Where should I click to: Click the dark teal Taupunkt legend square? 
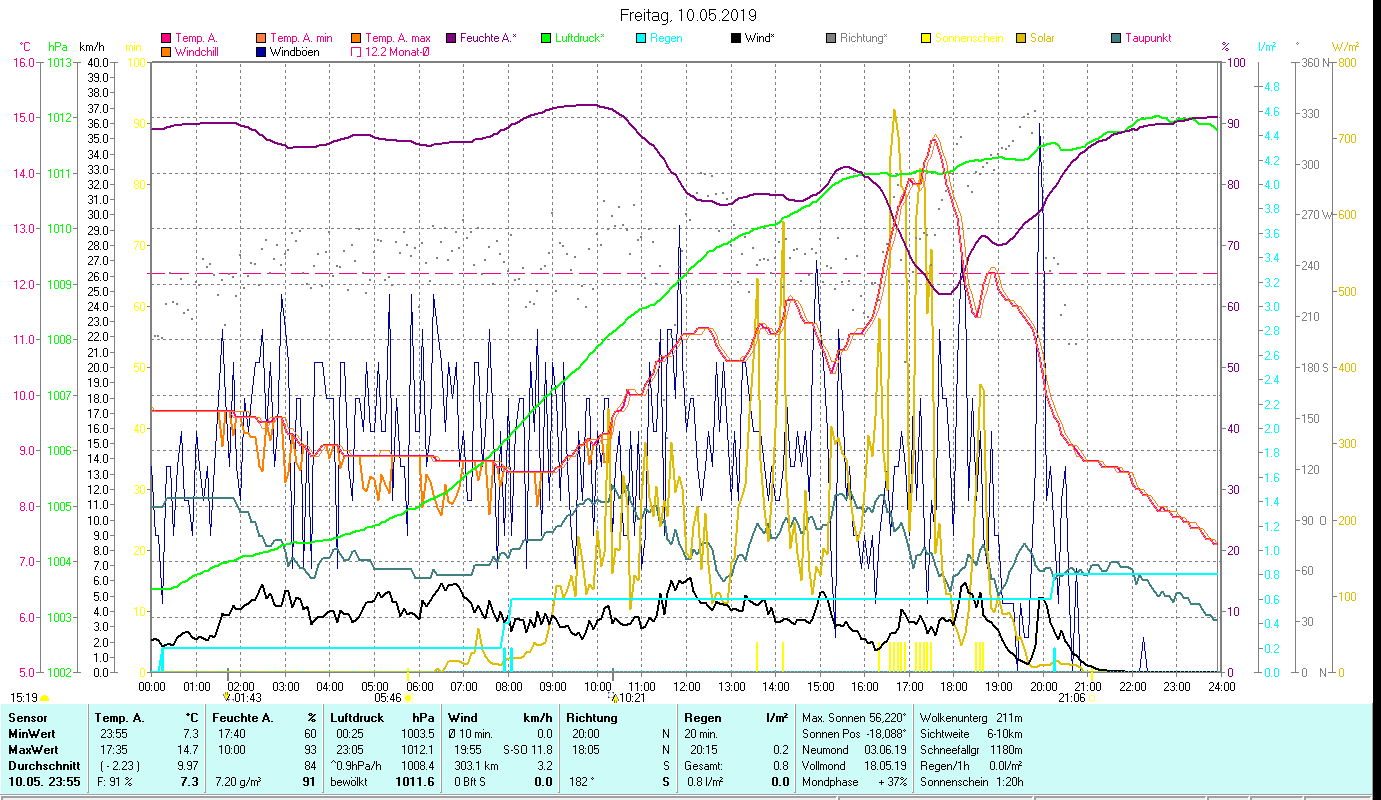pyautogui.click(x=1116, y=38)
